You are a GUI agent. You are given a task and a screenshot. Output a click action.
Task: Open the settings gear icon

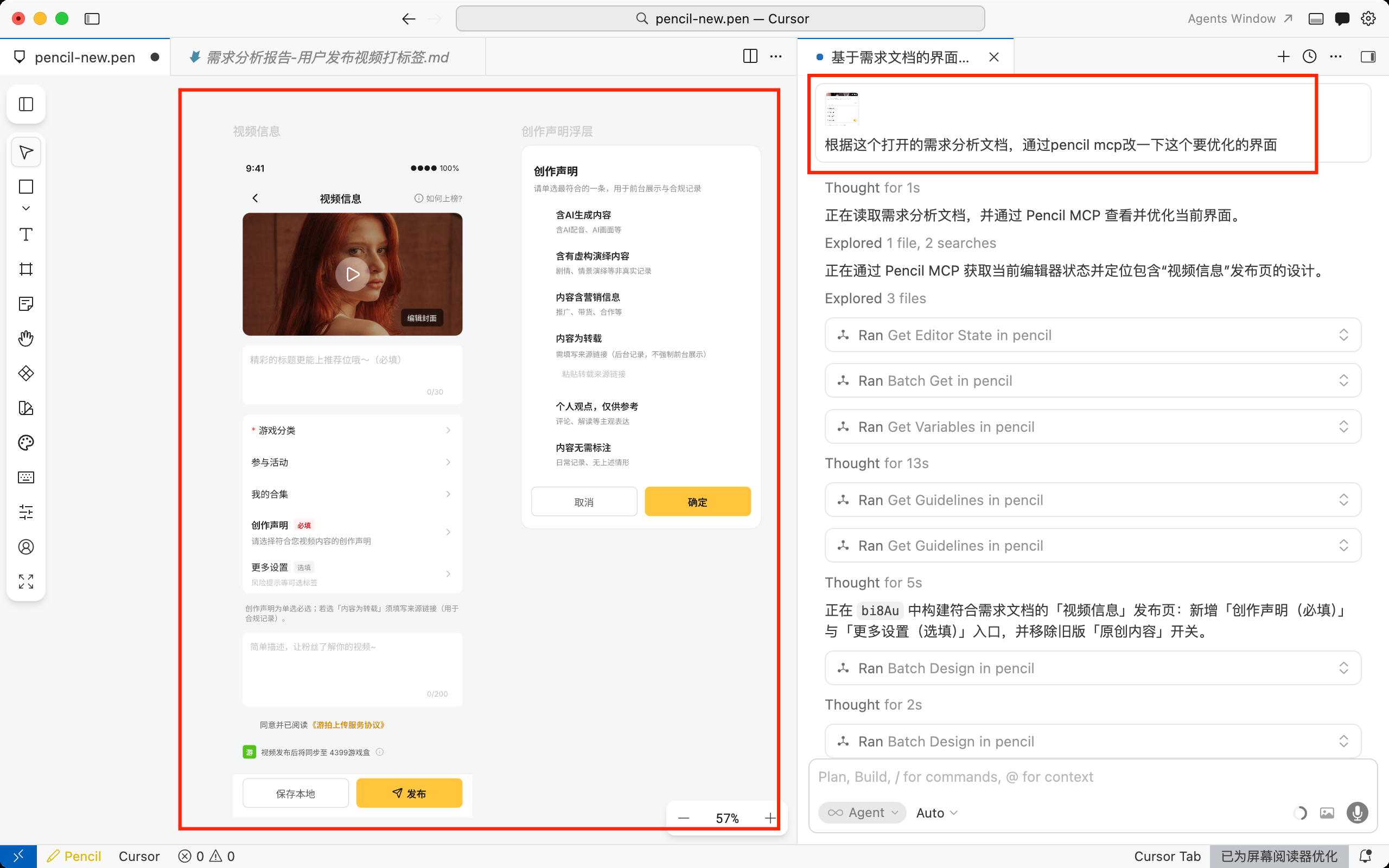click(1368, 19)
